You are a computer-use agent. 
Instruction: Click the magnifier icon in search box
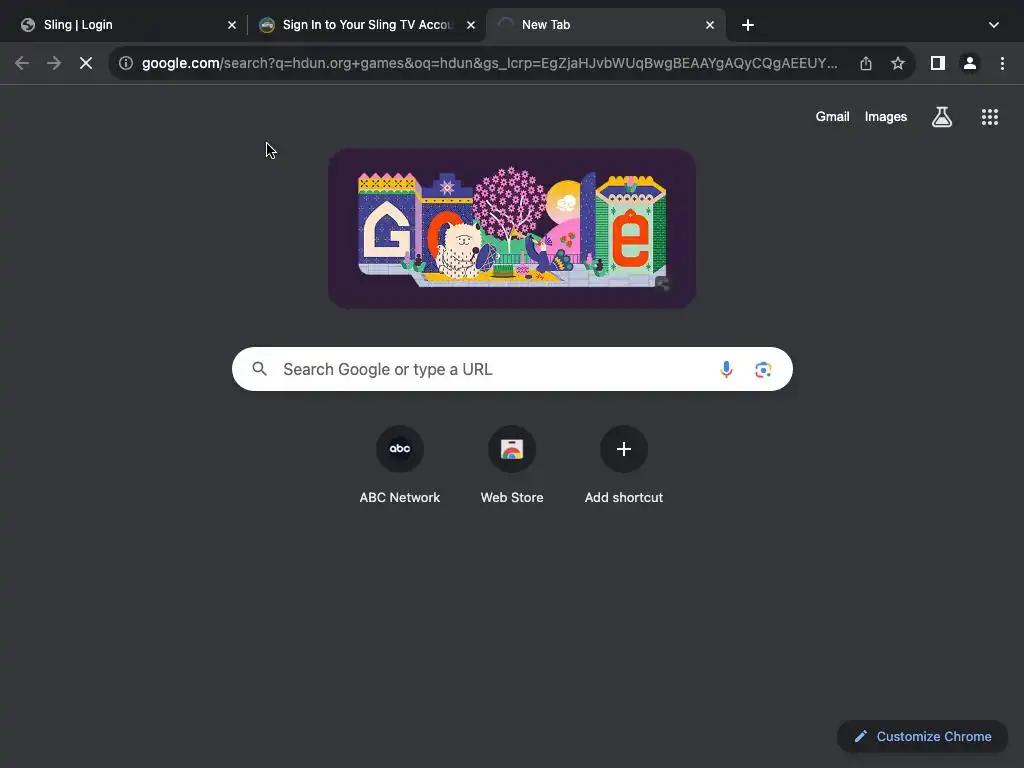[x=259, y=369]
